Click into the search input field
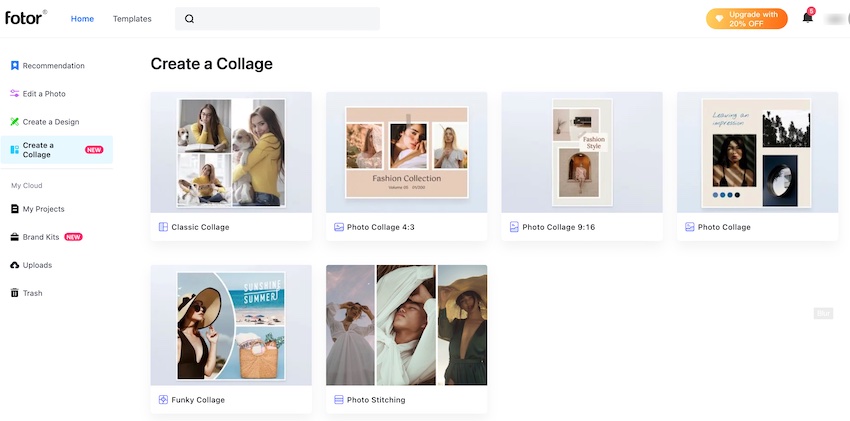This screenshot has width=850, height=421. pyautogui.click(x=277, y=18)
